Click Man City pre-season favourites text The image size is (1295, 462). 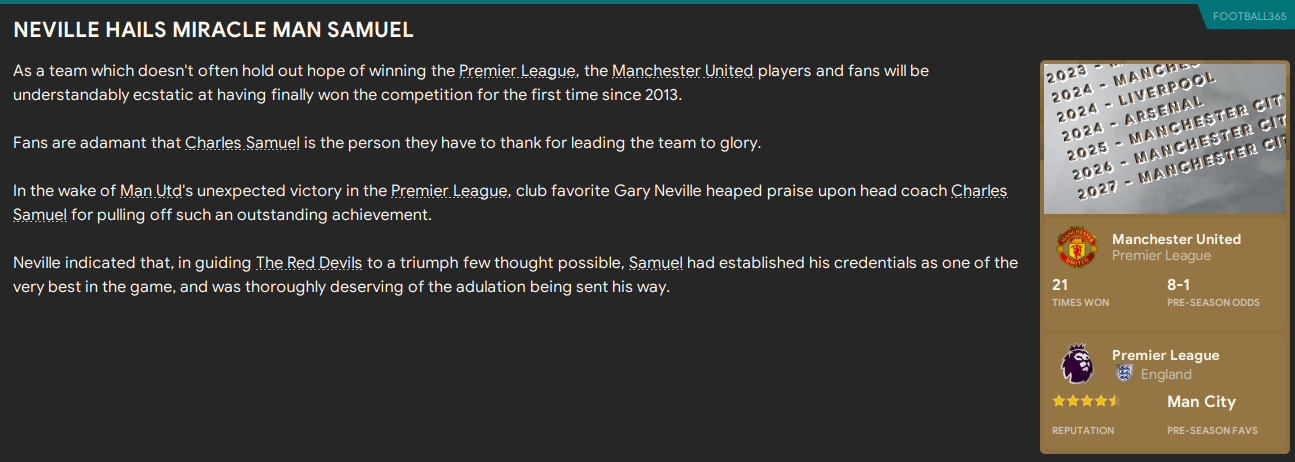click(1201, 402)
